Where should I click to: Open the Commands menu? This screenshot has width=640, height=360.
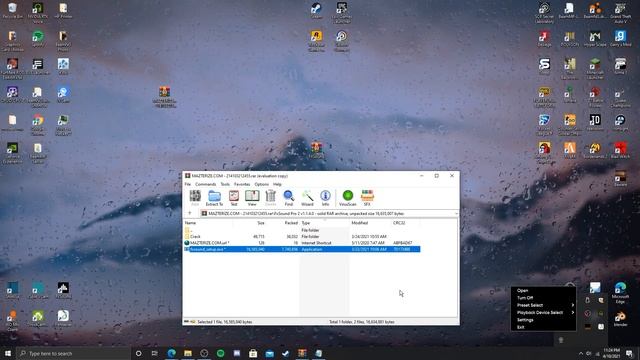205,184
